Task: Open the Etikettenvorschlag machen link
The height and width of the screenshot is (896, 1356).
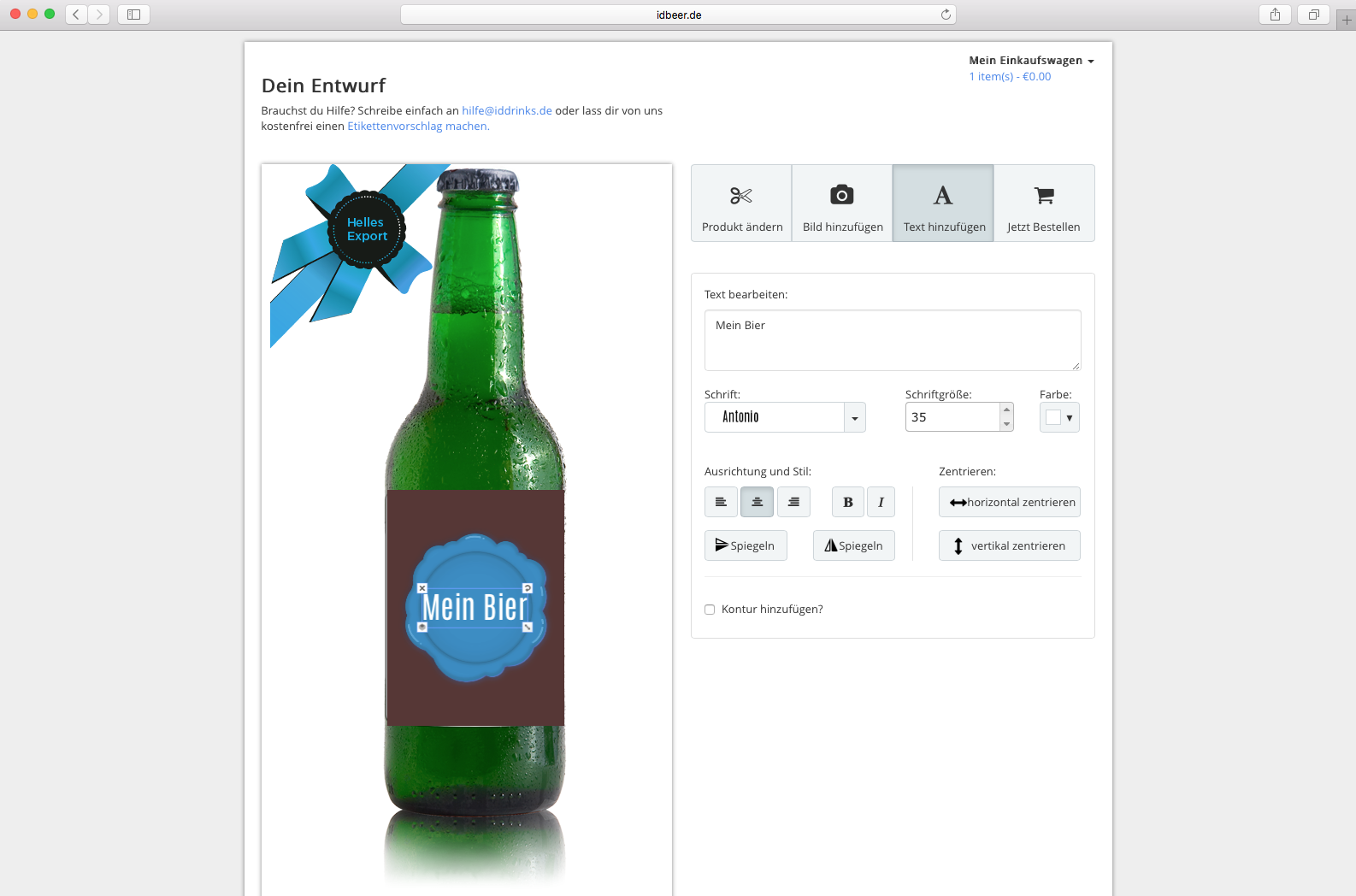Action: (x=418, y=126)
